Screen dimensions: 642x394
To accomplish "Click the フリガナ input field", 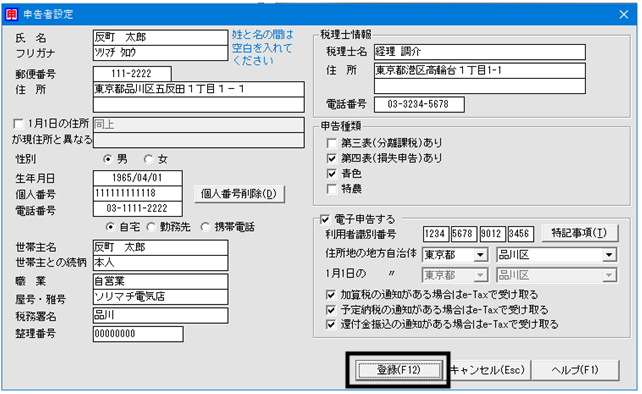I will pyautogui.click(x=160, y=53).
